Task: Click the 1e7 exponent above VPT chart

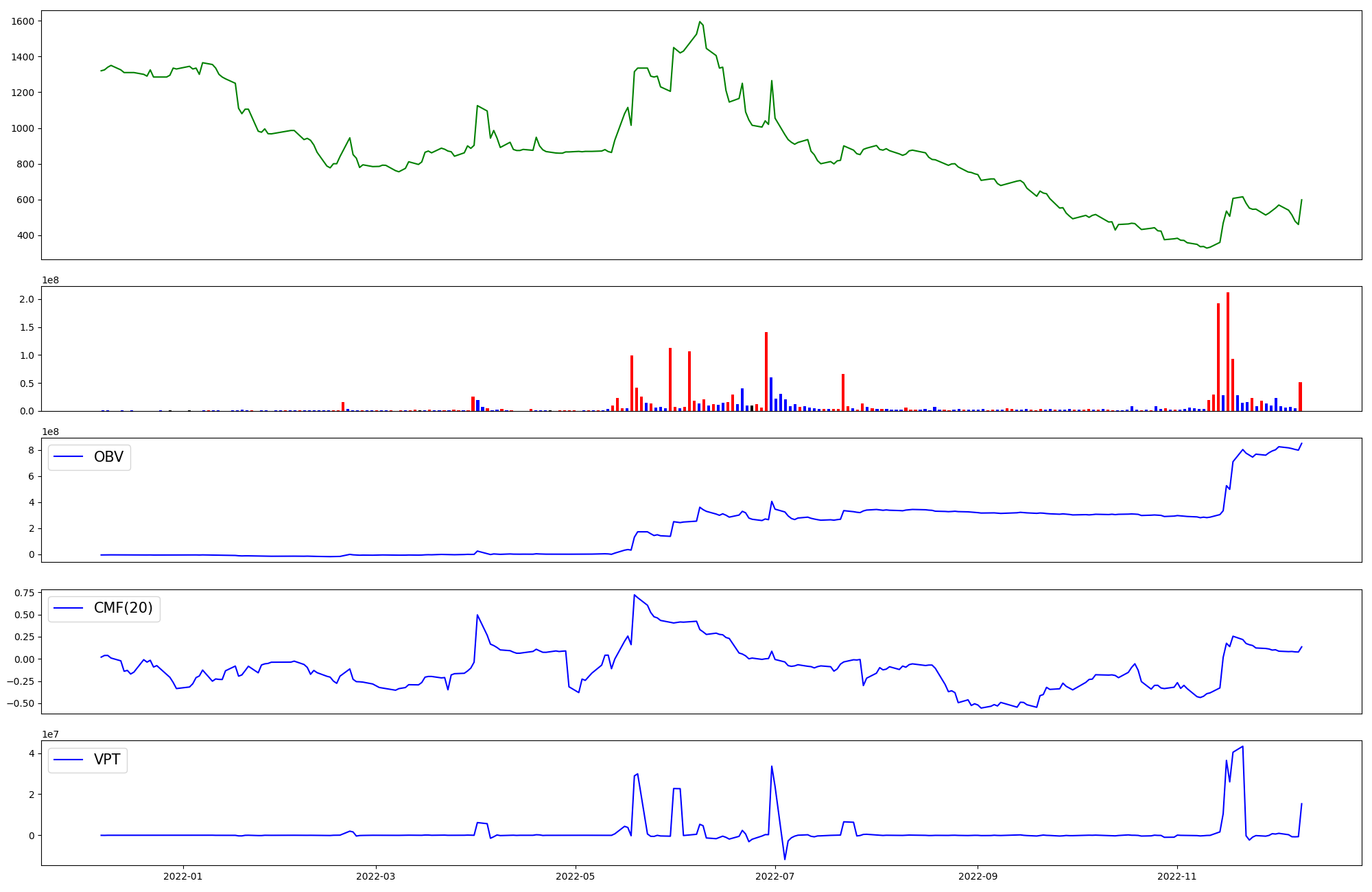Action: tap(51, 734)
